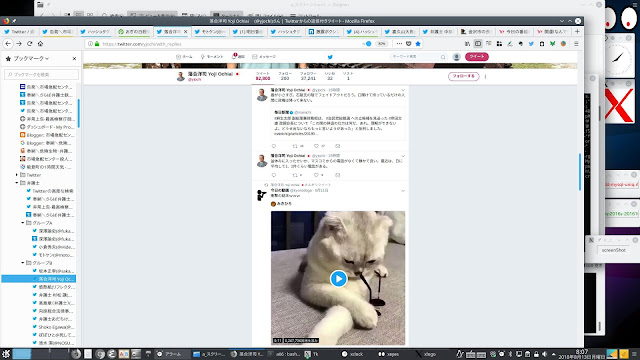This screenshot has width=640, height=360.
Task: Close the bookmarks sidebar
Action: [74, 59]
